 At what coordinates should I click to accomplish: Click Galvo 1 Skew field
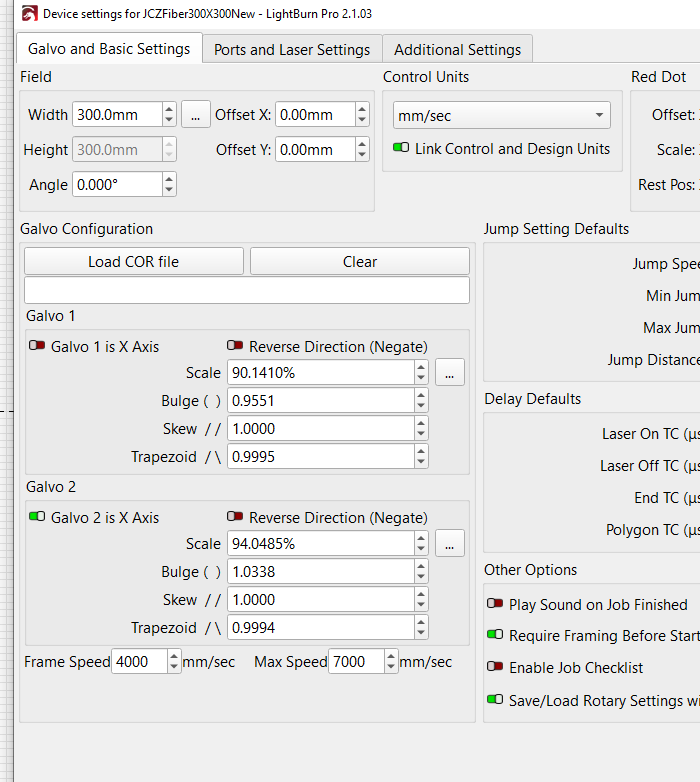click(x=321, y=428)
